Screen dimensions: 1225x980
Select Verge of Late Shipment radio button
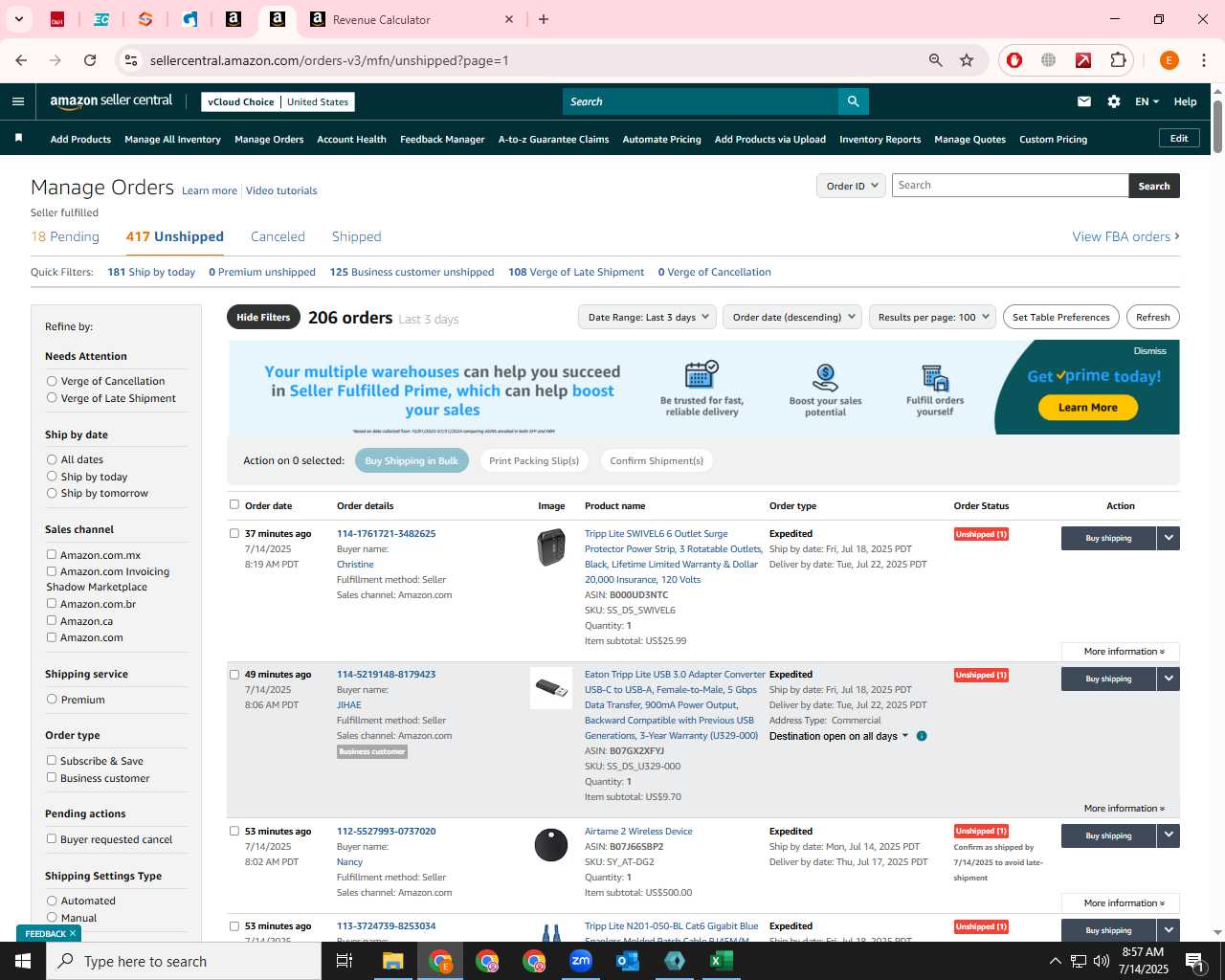pyautogui.click(x=52, y=398)
